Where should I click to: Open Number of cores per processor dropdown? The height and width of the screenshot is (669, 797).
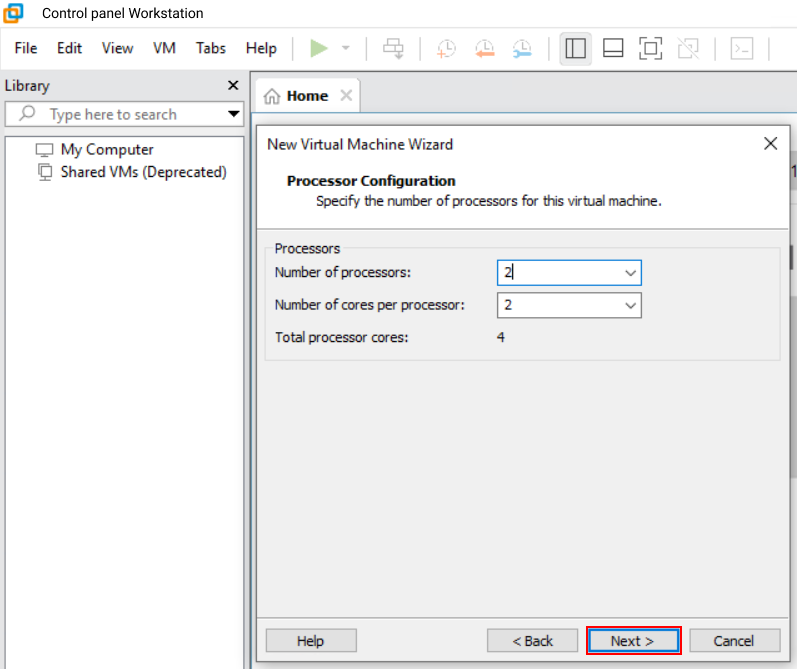630,305
